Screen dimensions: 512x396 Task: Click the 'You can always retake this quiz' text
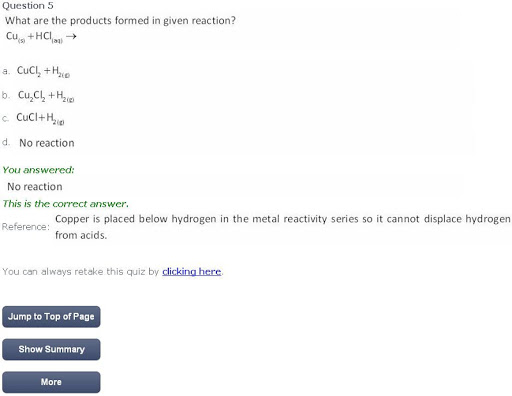[x=80, y=272]
